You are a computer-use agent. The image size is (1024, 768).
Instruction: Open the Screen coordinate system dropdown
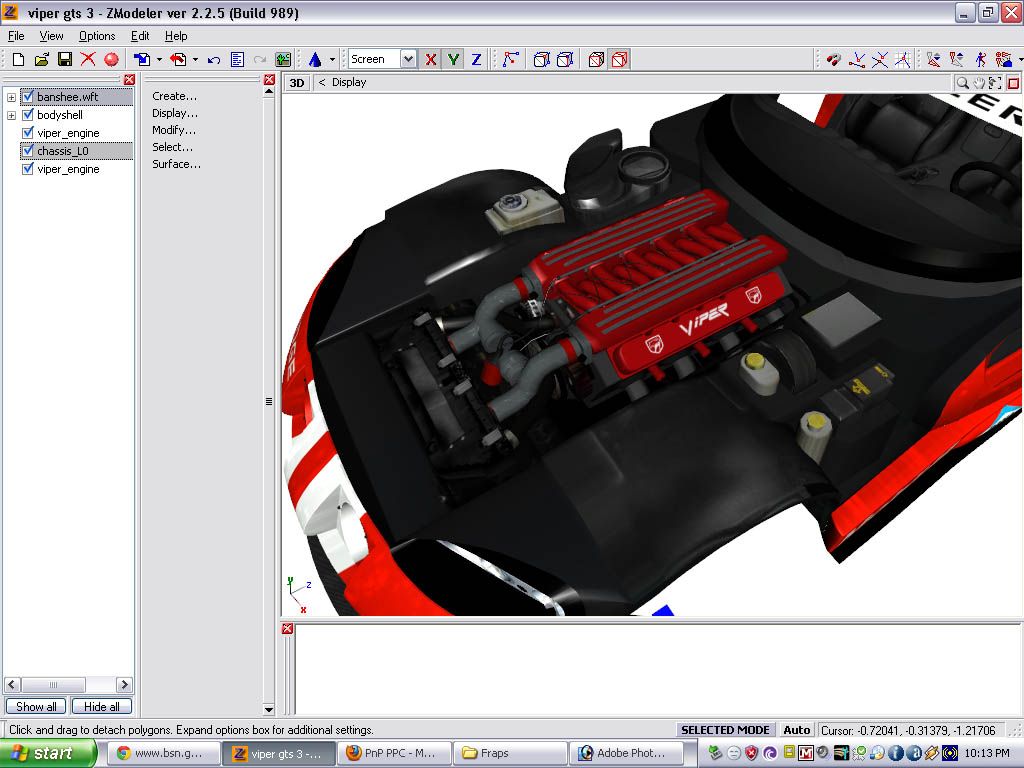tap(408, 60)
